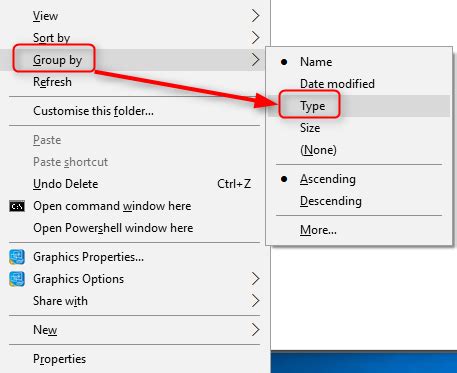Expand the View submenu arrow
This screenshot has height=373, width=457.
tap(255, 16)
